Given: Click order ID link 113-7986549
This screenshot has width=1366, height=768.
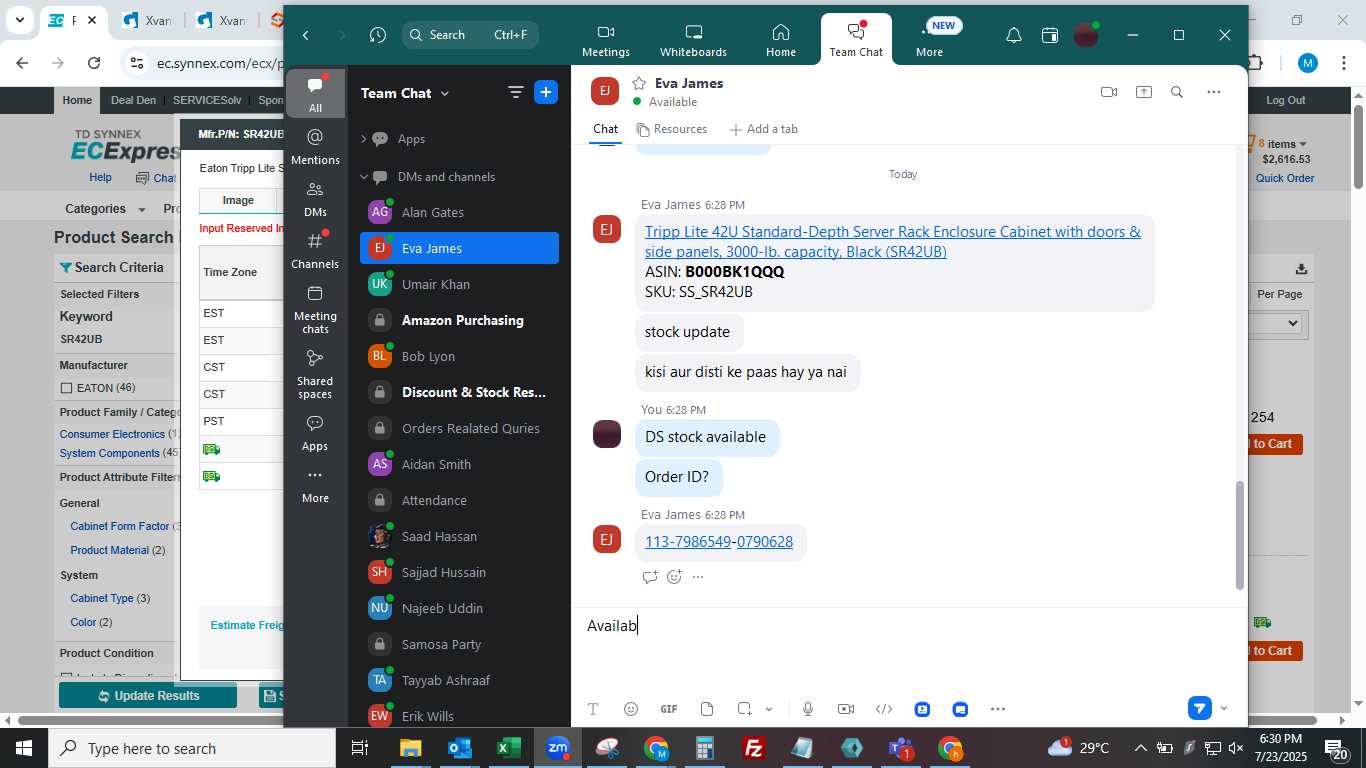Looking at the screenshot, I should pos(688,541).
